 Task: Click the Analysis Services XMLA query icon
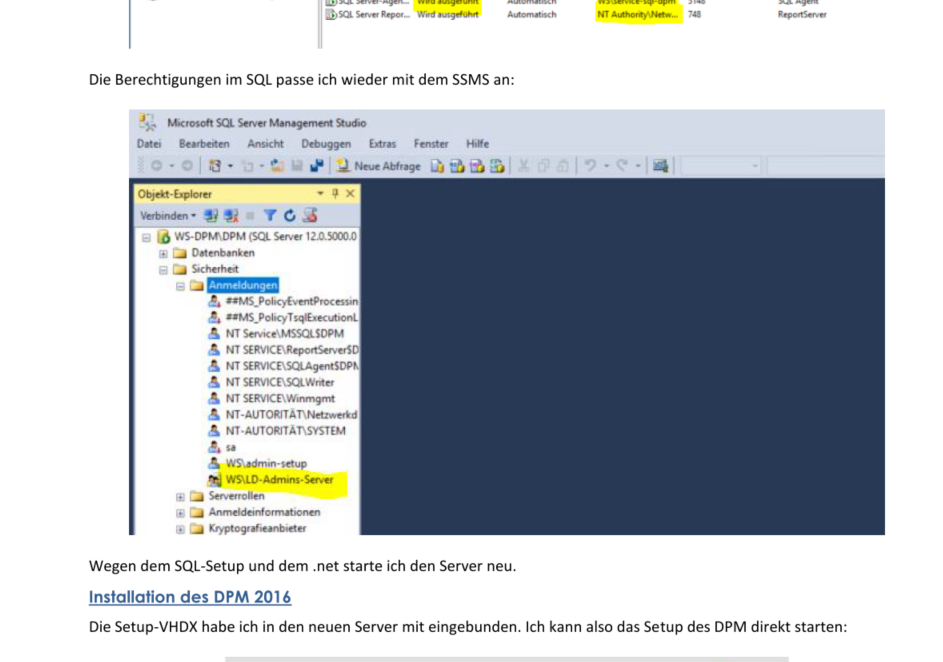pyautogui.click(x=497, y=166)
